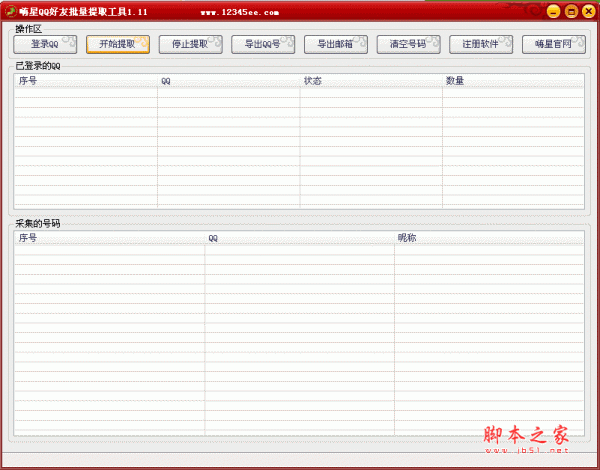
Task: Export QQ numbers with 导出QQ号
Action: (x=263, y=44)
